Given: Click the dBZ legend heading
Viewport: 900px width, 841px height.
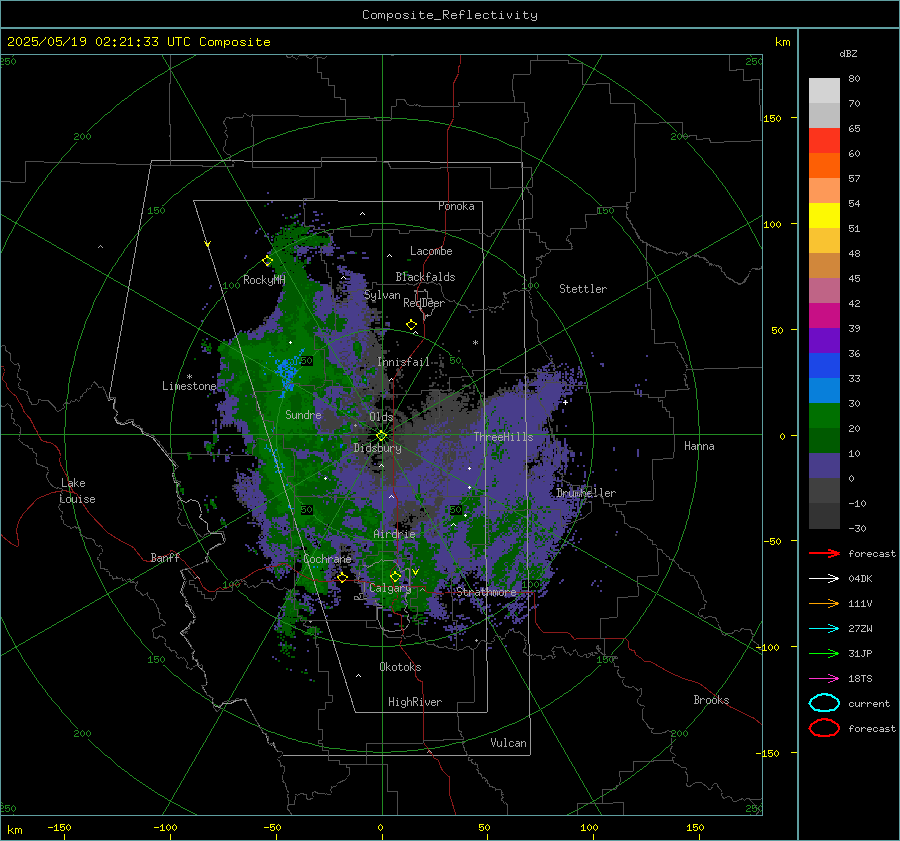Looking at the screenshot, I should point(848,54).
